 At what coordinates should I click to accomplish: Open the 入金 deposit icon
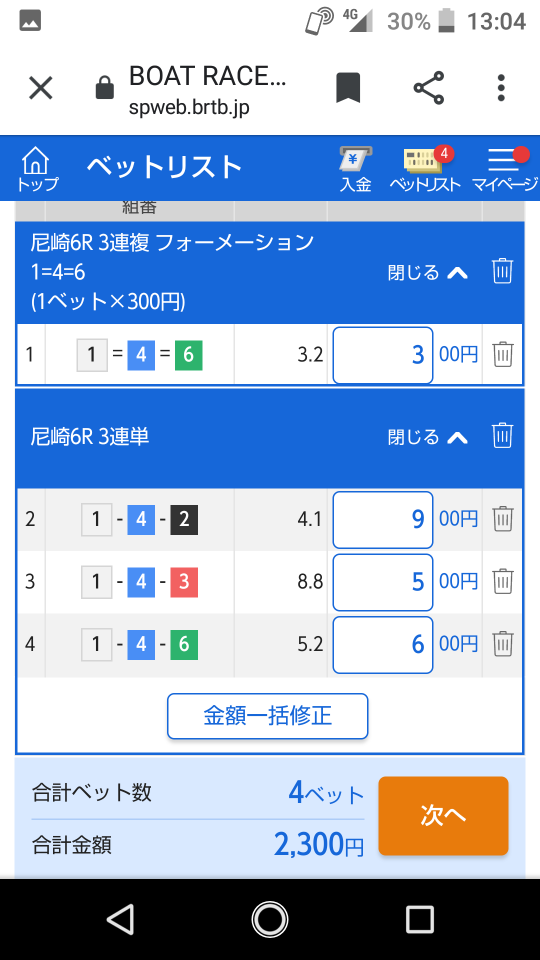[356, 169]
